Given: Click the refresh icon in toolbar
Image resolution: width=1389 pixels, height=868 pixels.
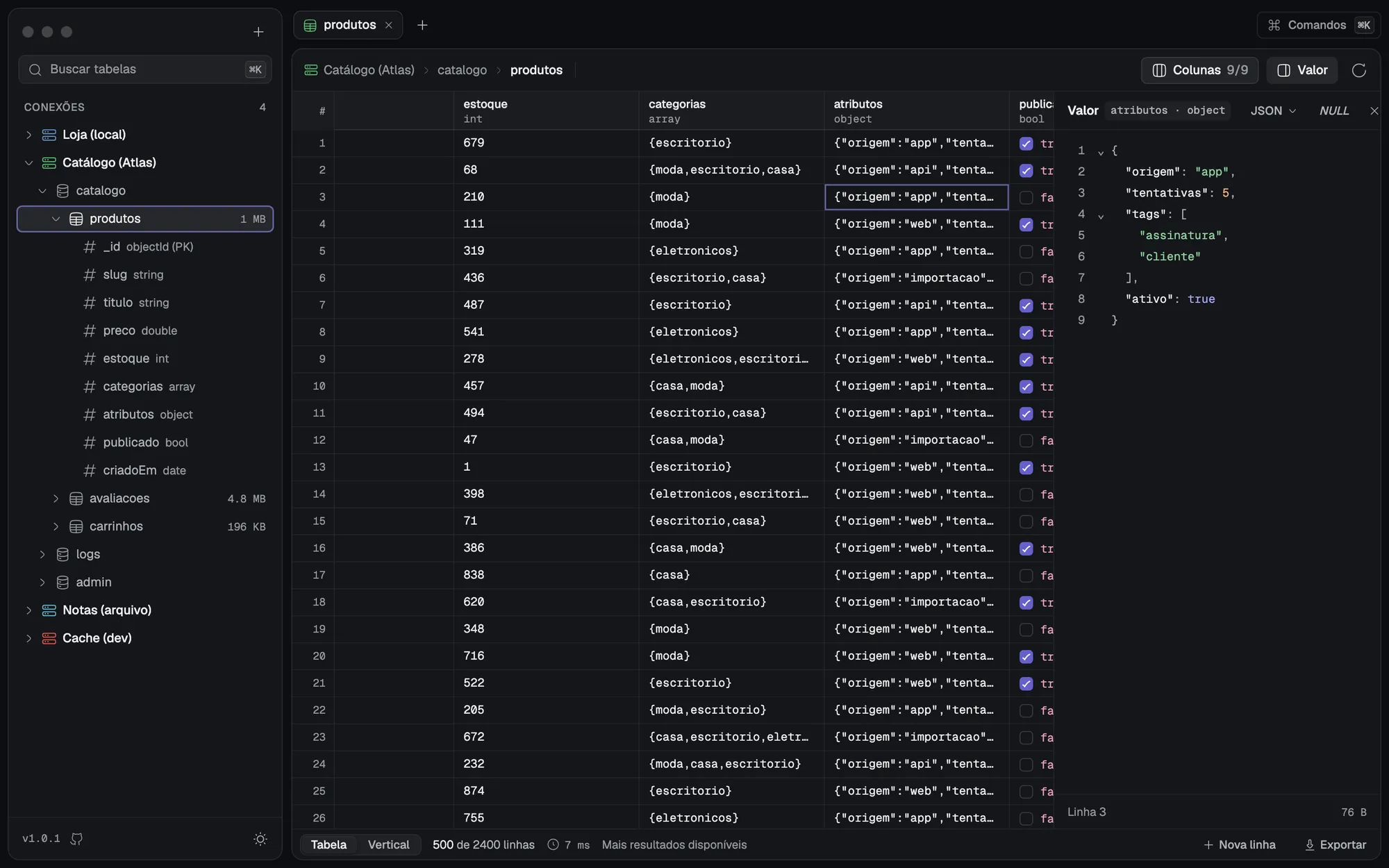Looking at the screenshot, I should coord(1359,70).
